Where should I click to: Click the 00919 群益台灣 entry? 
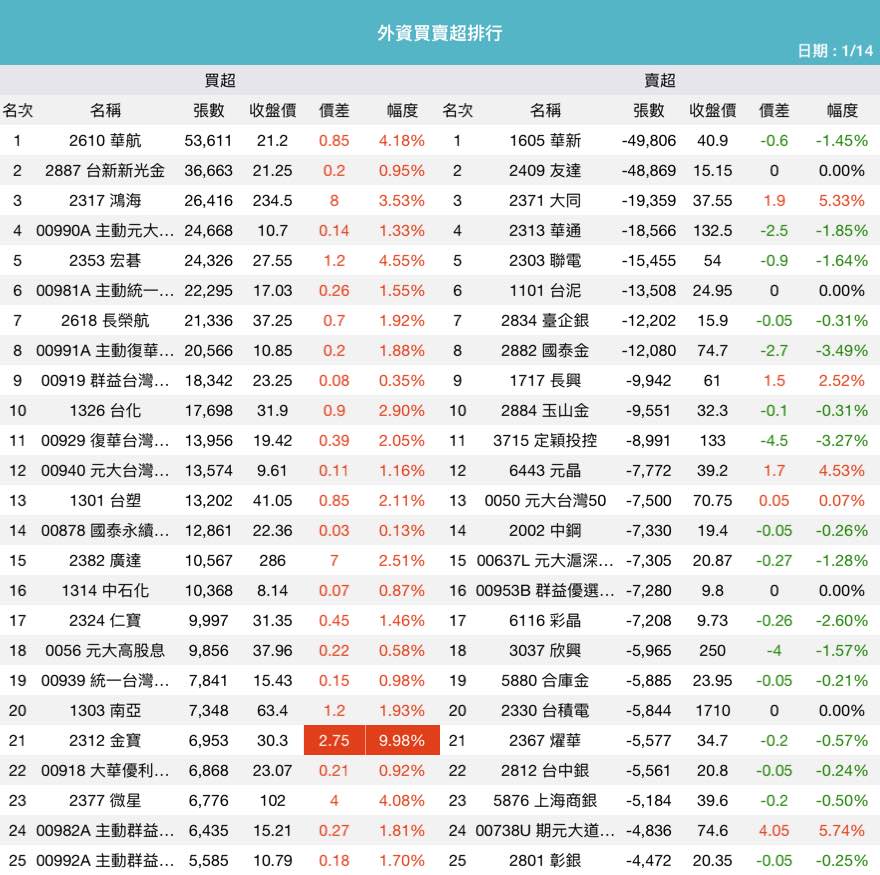coord(105,381)
